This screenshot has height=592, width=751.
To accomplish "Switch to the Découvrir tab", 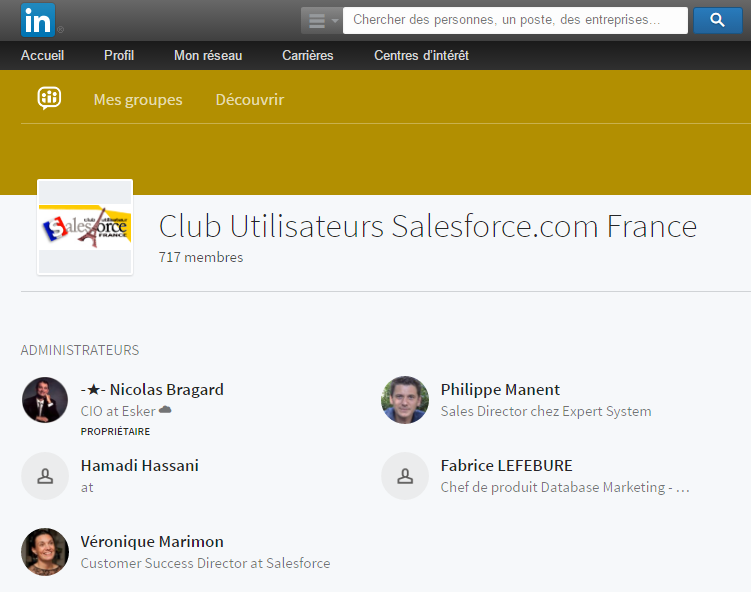I will (250, 100).
